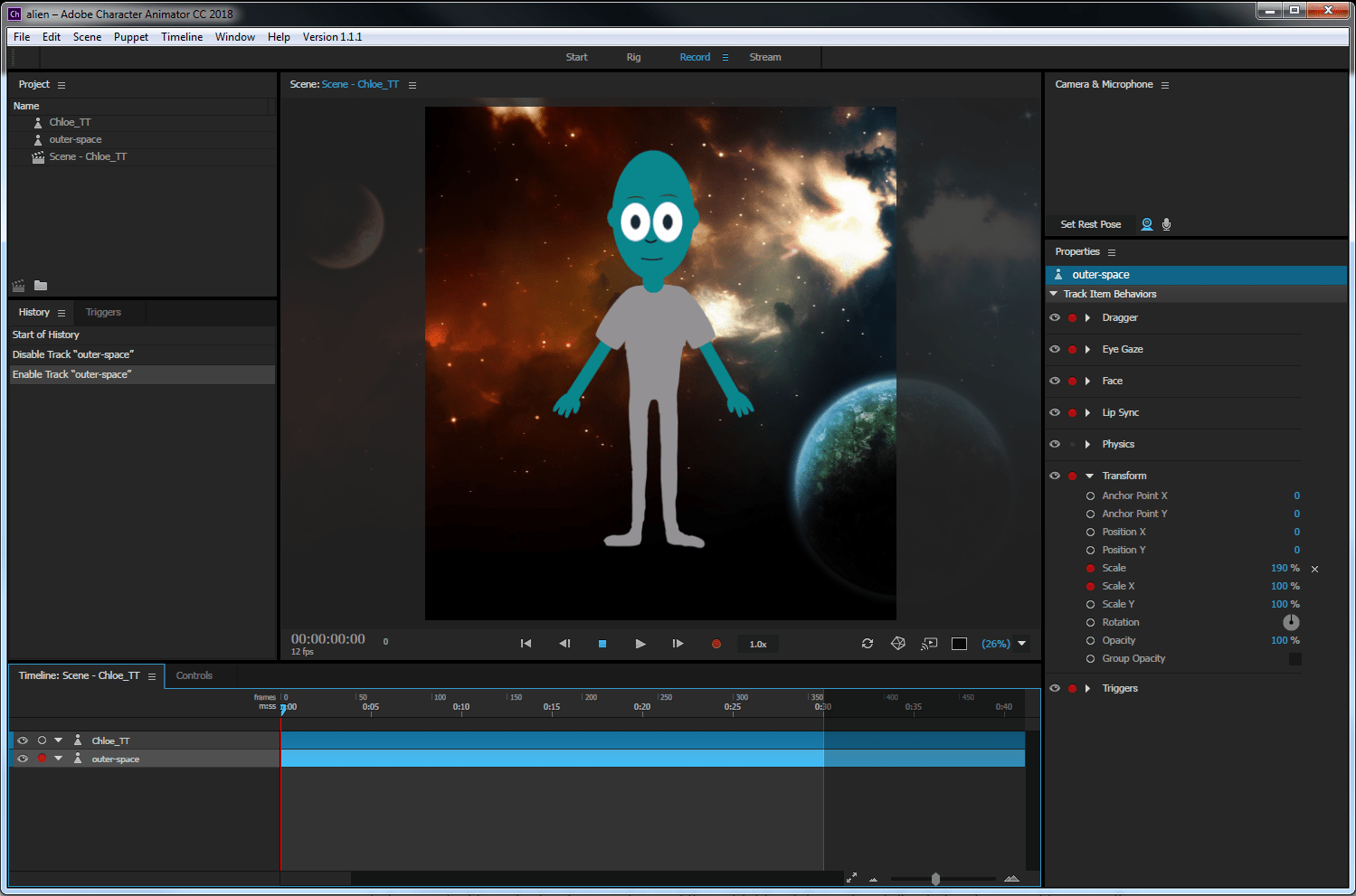The height and width of the screenshot is (896, 1356).
Task: Click the Set Rest Pose button
Action: 1090,224
